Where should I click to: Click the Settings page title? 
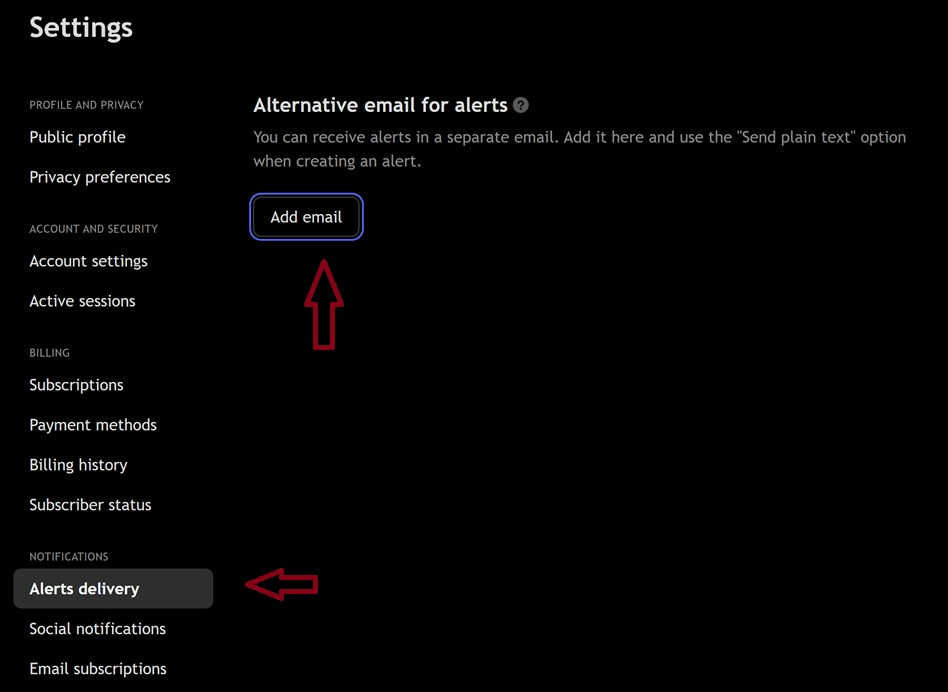pyautogui.click(x=80, y=27)
